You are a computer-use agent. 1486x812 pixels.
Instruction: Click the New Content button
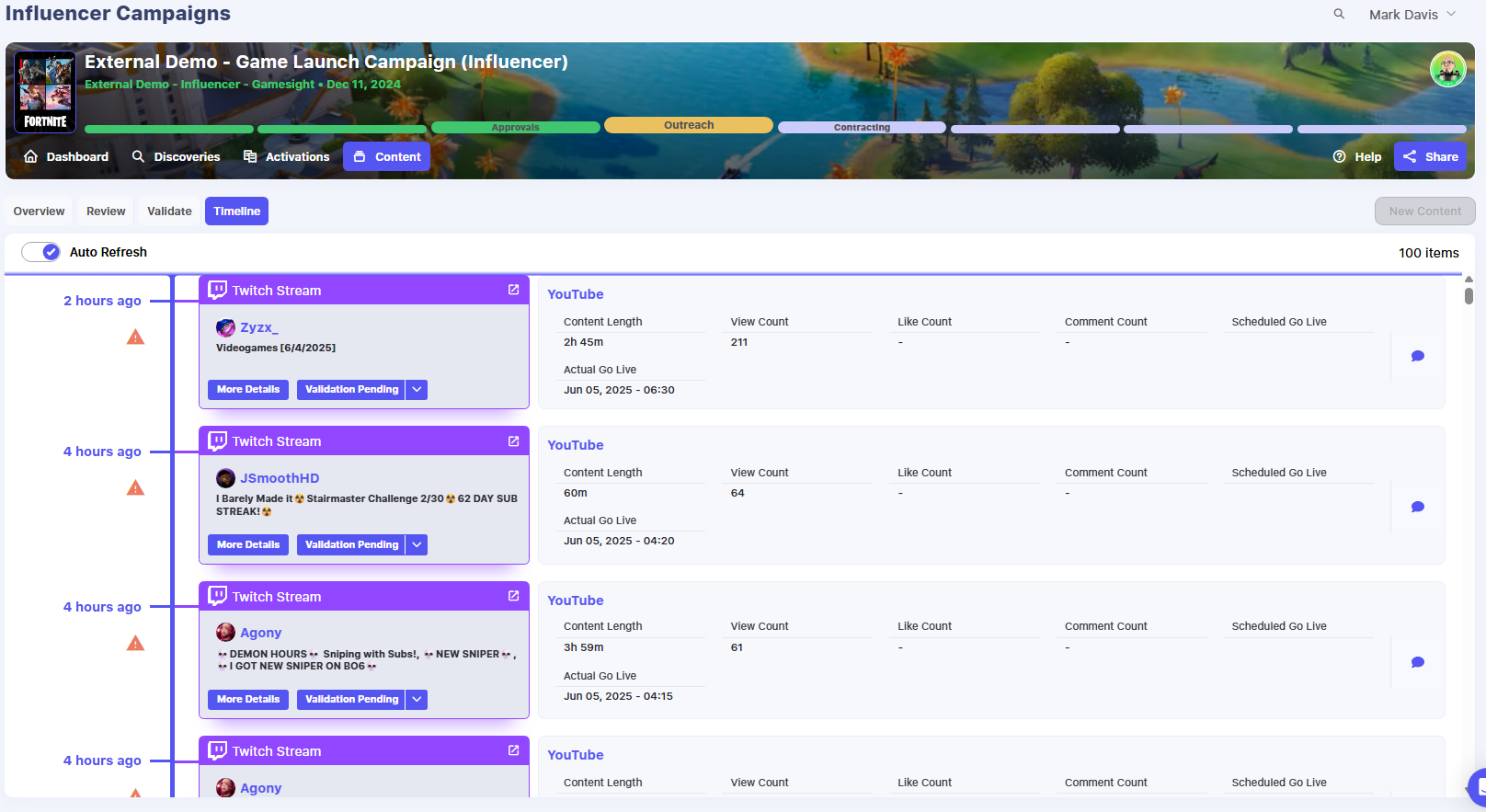click(1424, 211)
